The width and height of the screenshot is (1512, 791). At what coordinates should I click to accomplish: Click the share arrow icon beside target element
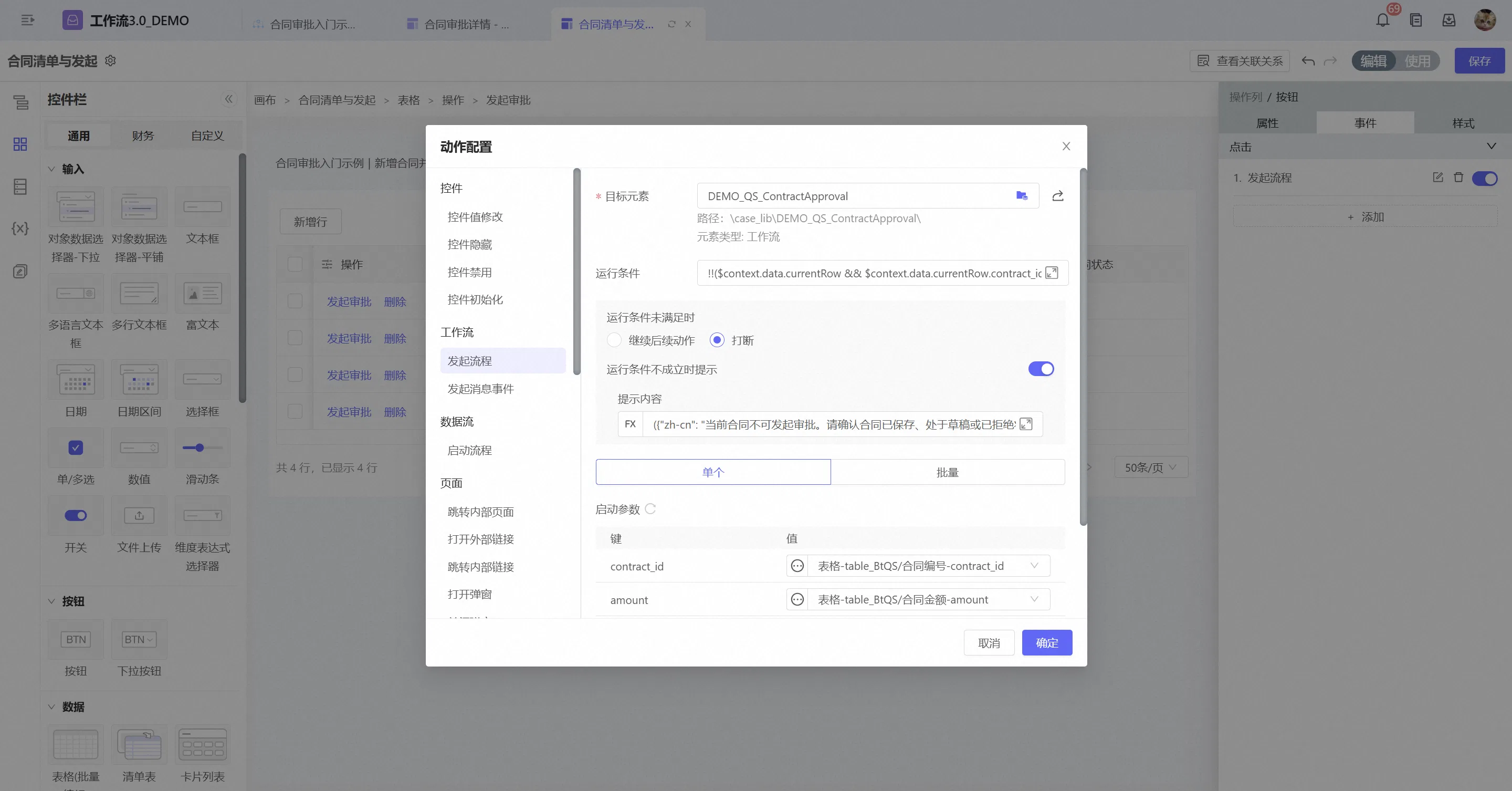(1058, 195)
